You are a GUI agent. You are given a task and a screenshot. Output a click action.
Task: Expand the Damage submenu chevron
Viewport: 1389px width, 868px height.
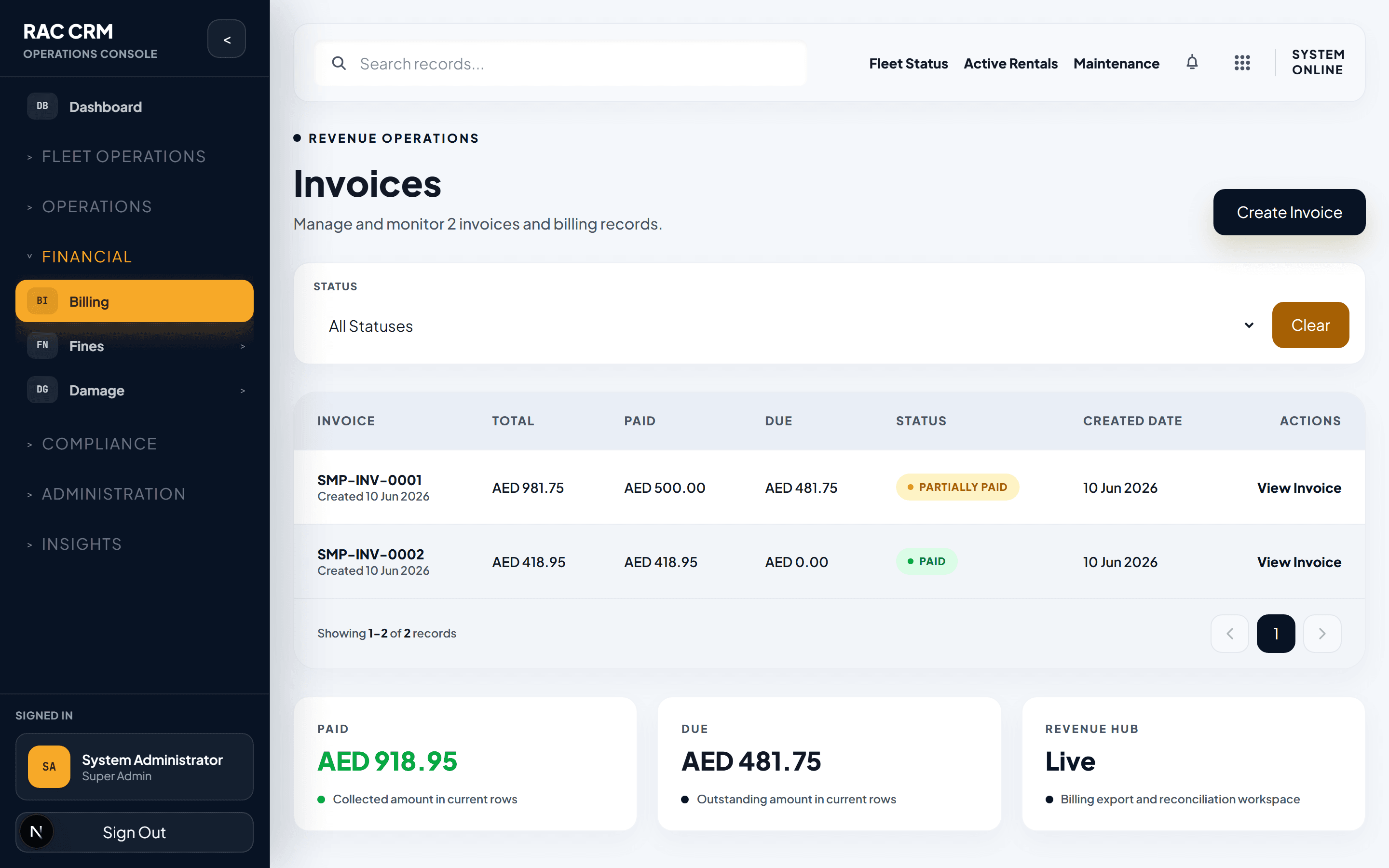tap(243, 391)
